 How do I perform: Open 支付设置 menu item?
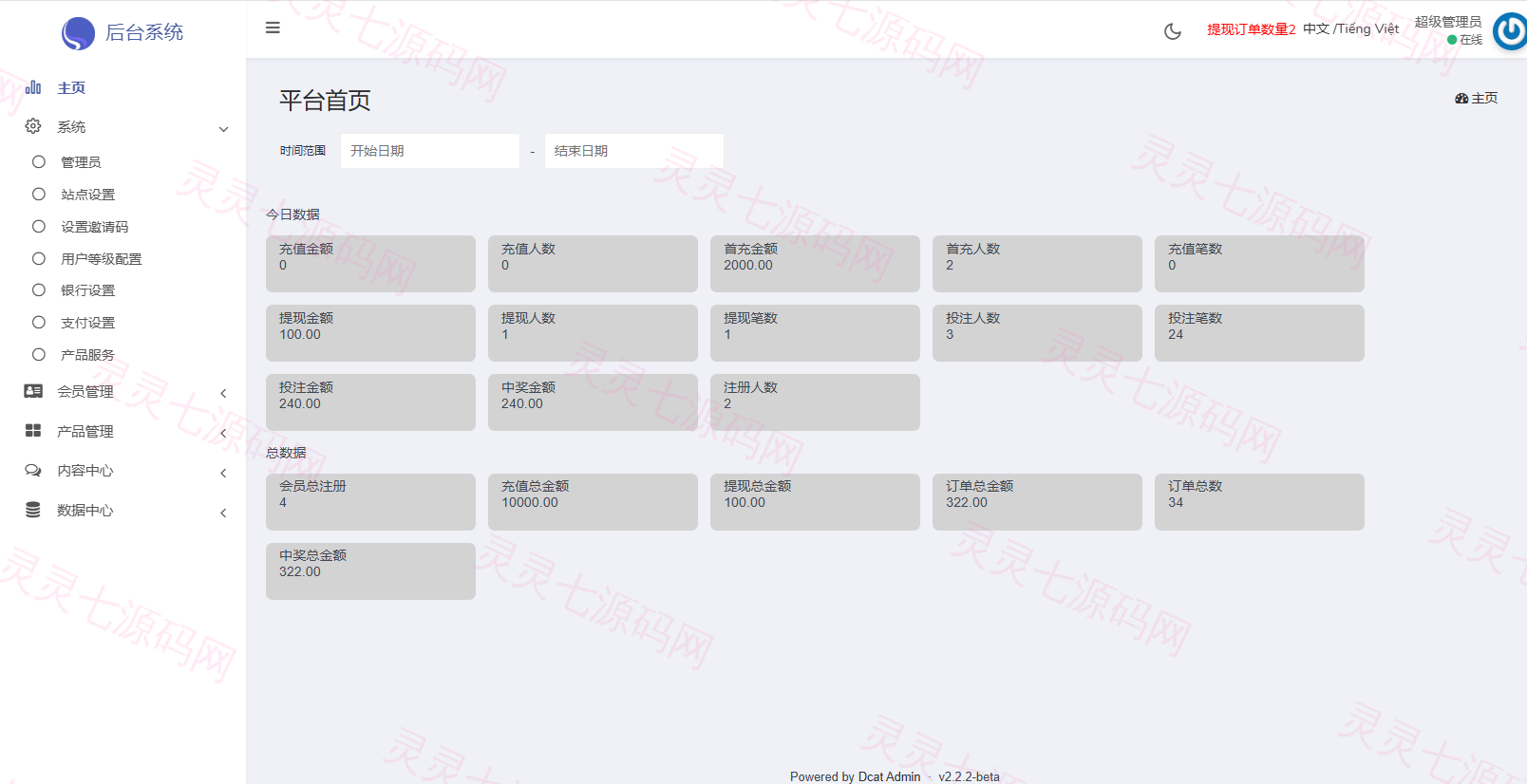[87, 323]
